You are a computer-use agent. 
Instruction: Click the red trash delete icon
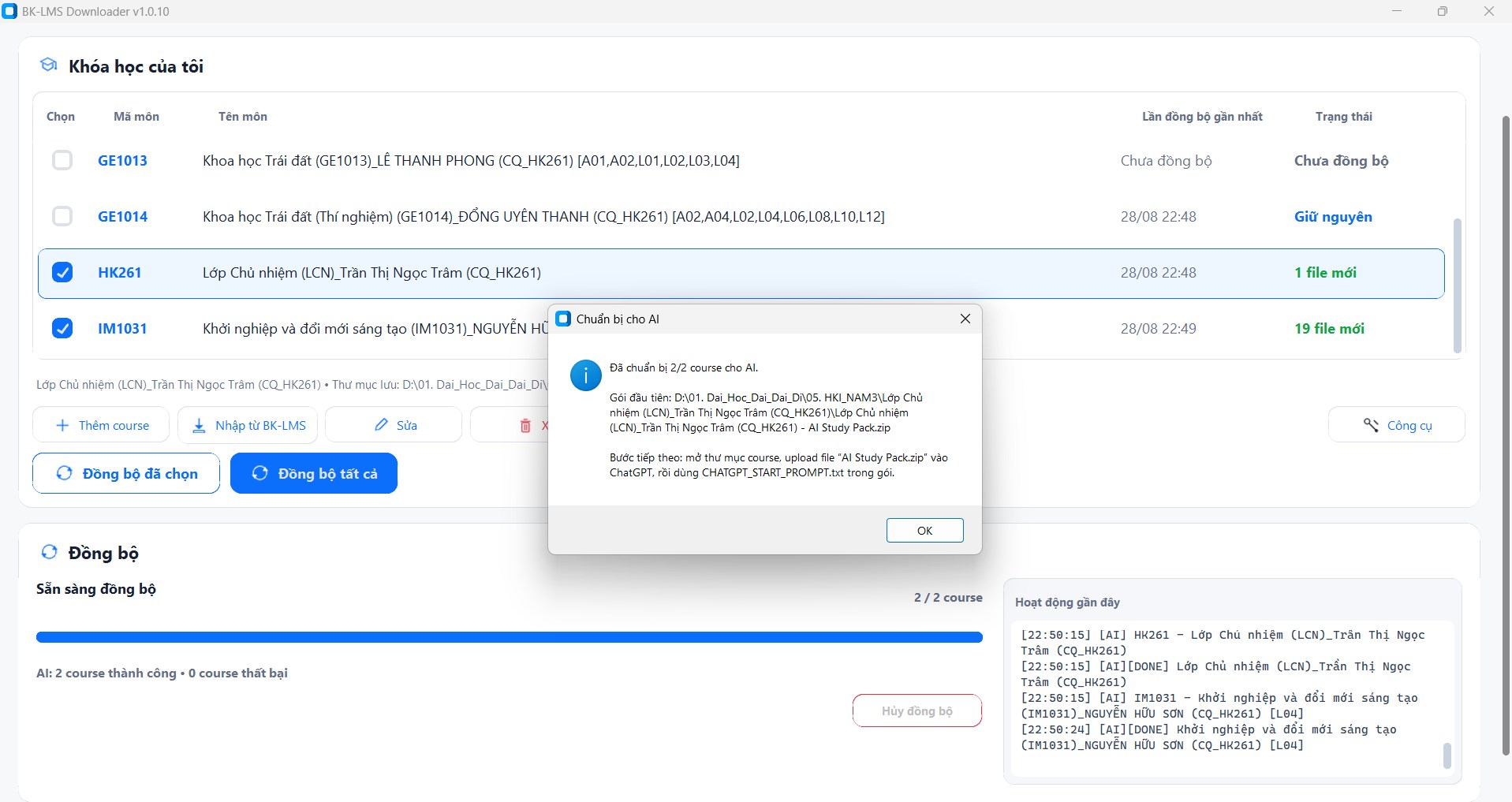point(525,426)
